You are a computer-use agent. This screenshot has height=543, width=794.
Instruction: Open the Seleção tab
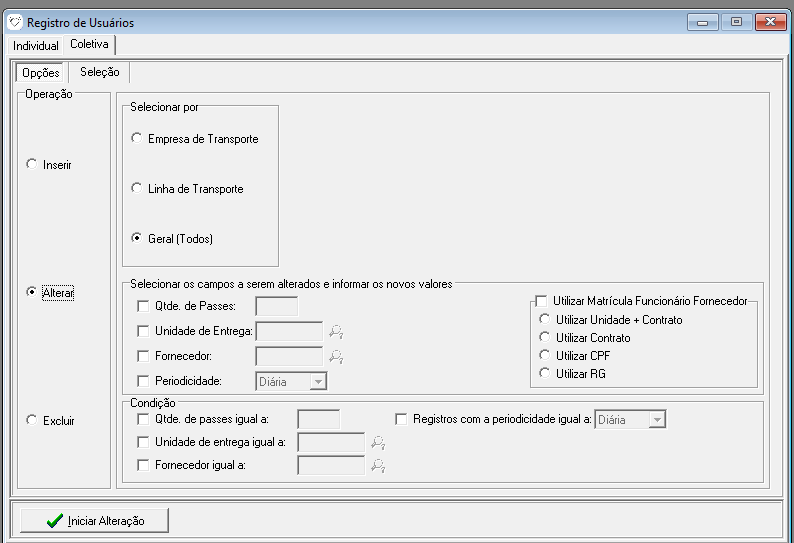[100, 72]
